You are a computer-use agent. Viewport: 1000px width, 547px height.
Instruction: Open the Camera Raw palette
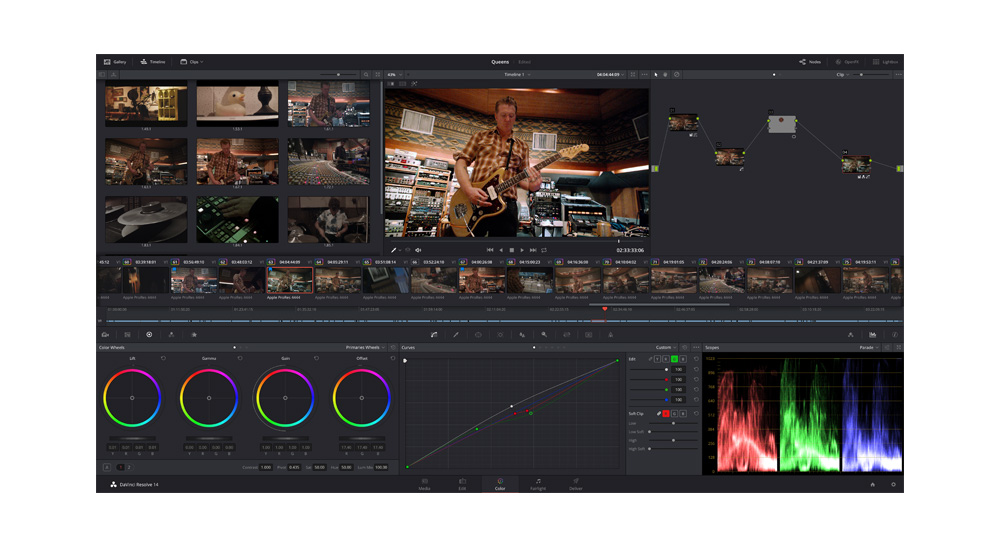(105, 334)
